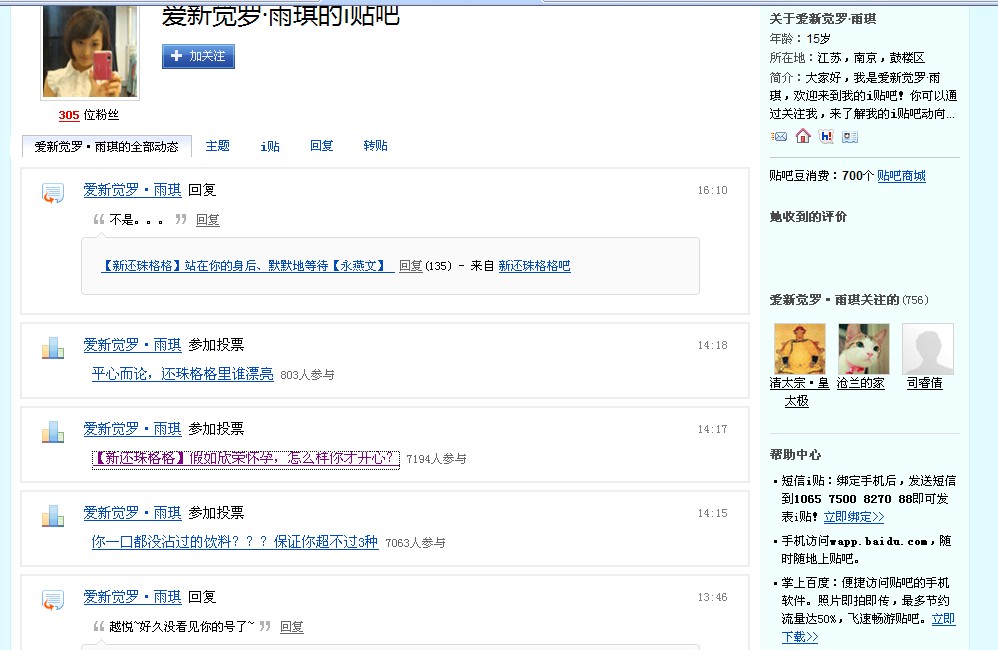Click the 305 fans count link
The height and width of the screenshot is (650, 998).
(69, 115)
